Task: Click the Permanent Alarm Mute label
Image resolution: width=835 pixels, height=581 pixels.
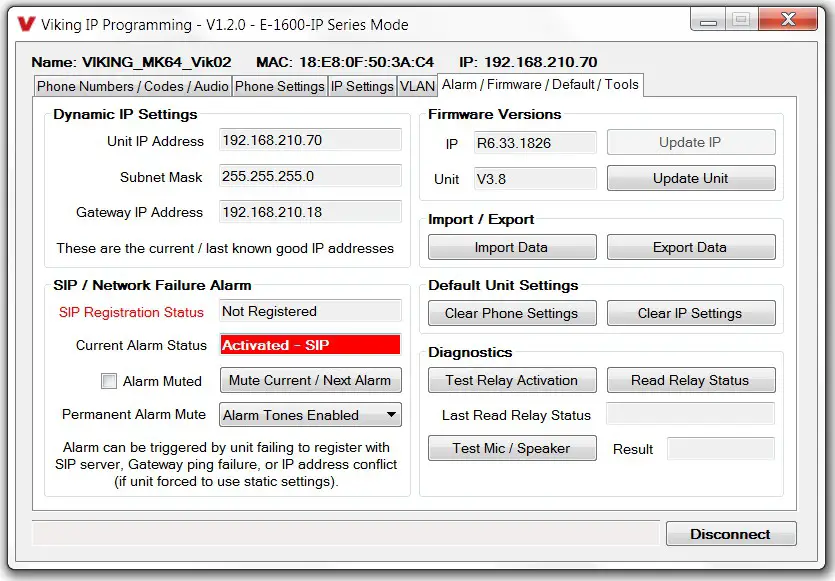Action: [134, 414]
